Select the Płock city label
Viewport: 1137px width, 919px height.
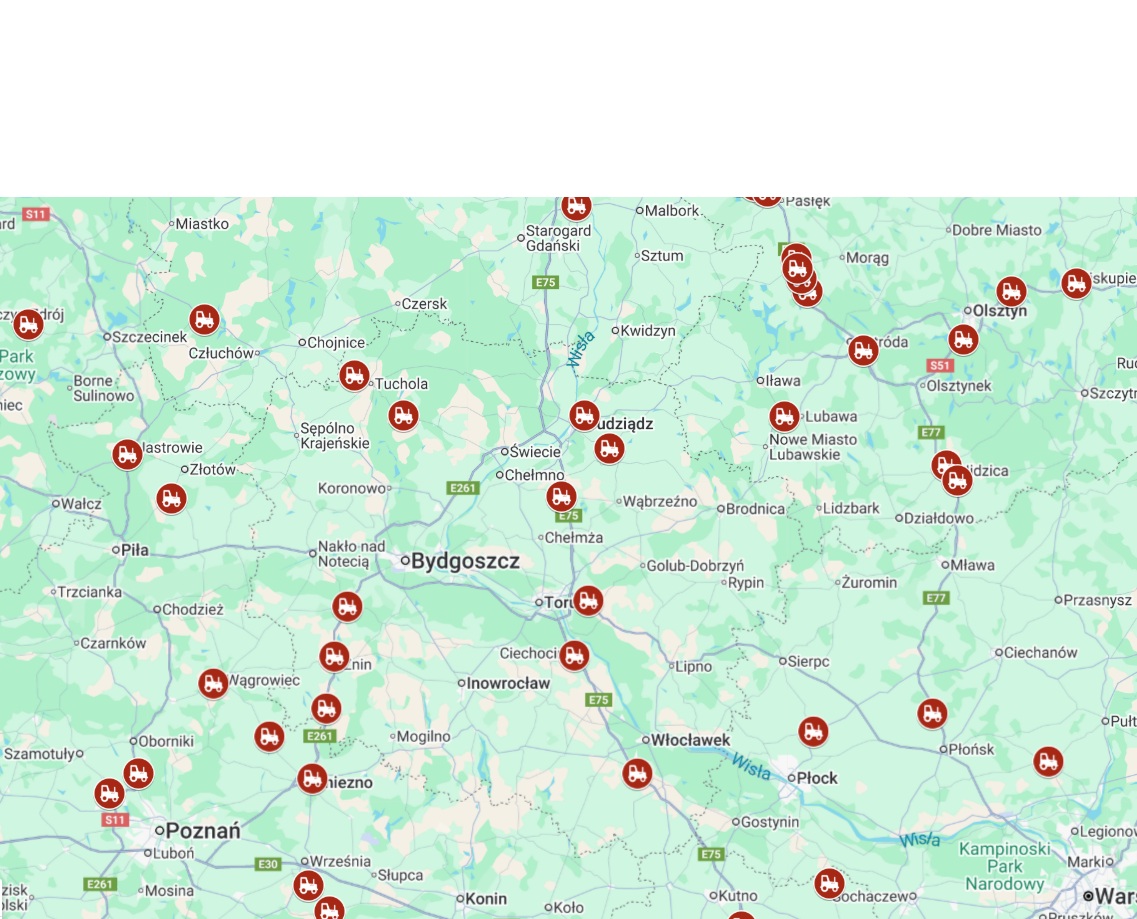(816, 778)
